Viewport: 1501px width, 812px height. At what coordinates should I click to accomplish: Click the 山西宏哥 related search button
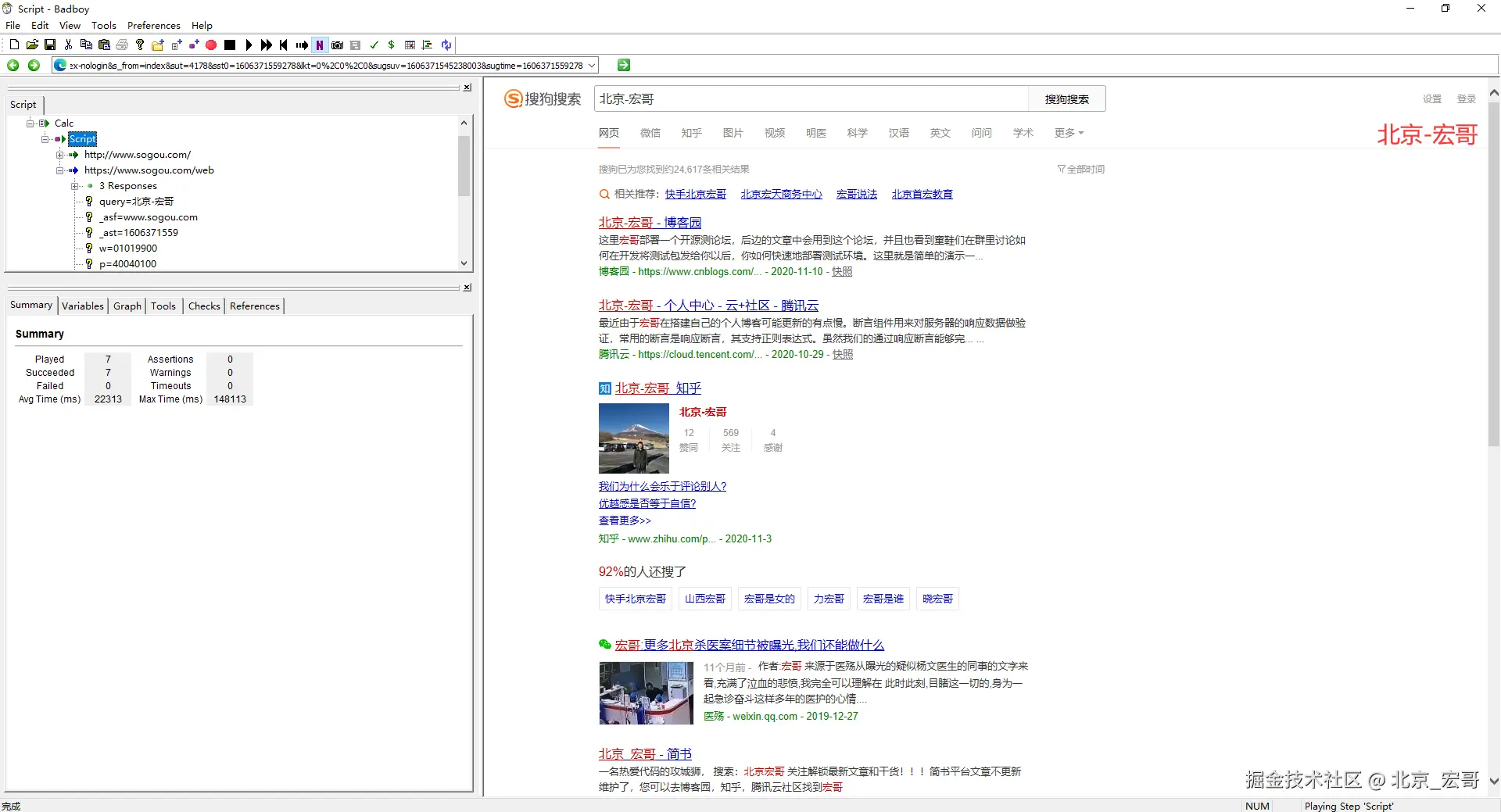705,599
